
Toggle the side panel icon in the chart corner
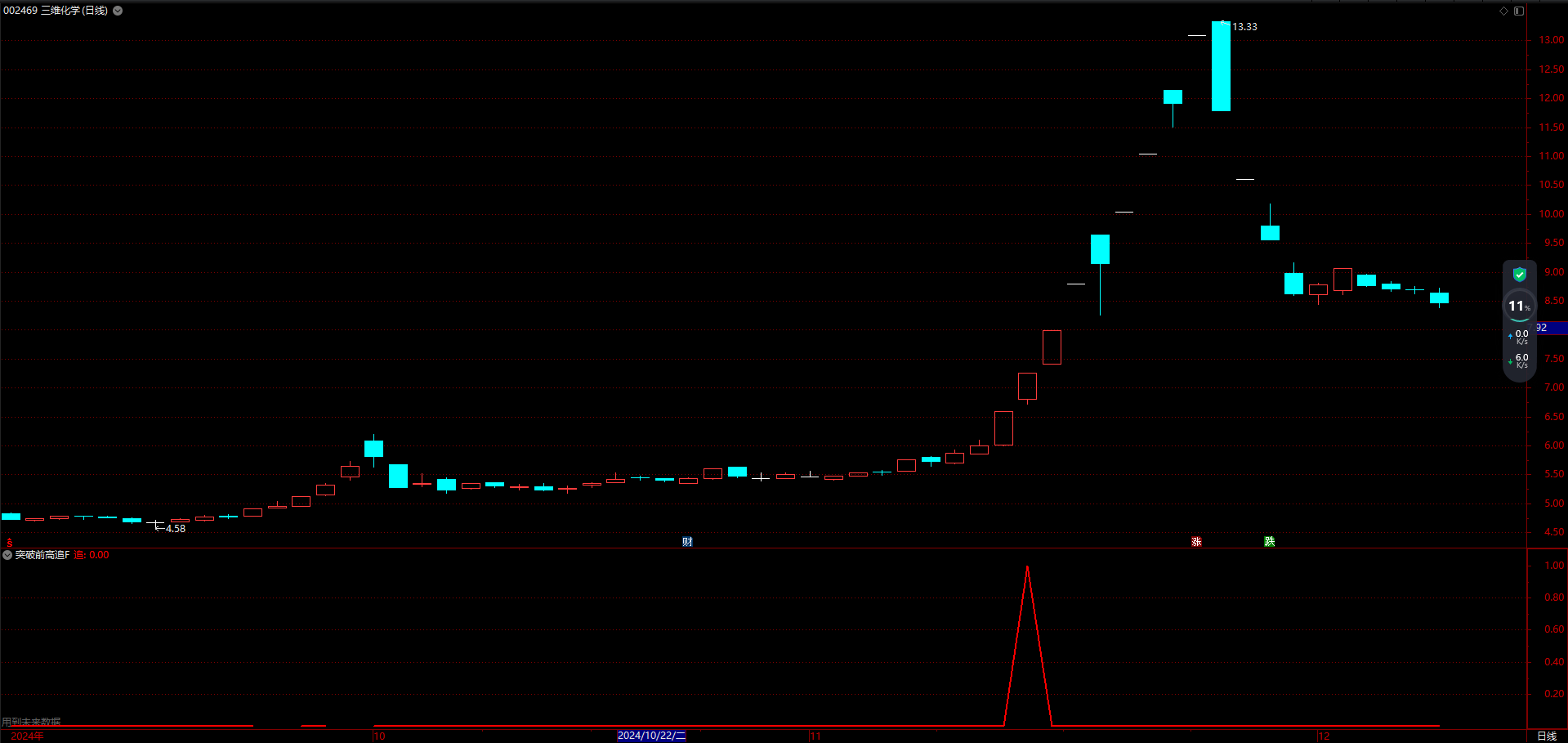1519,11
